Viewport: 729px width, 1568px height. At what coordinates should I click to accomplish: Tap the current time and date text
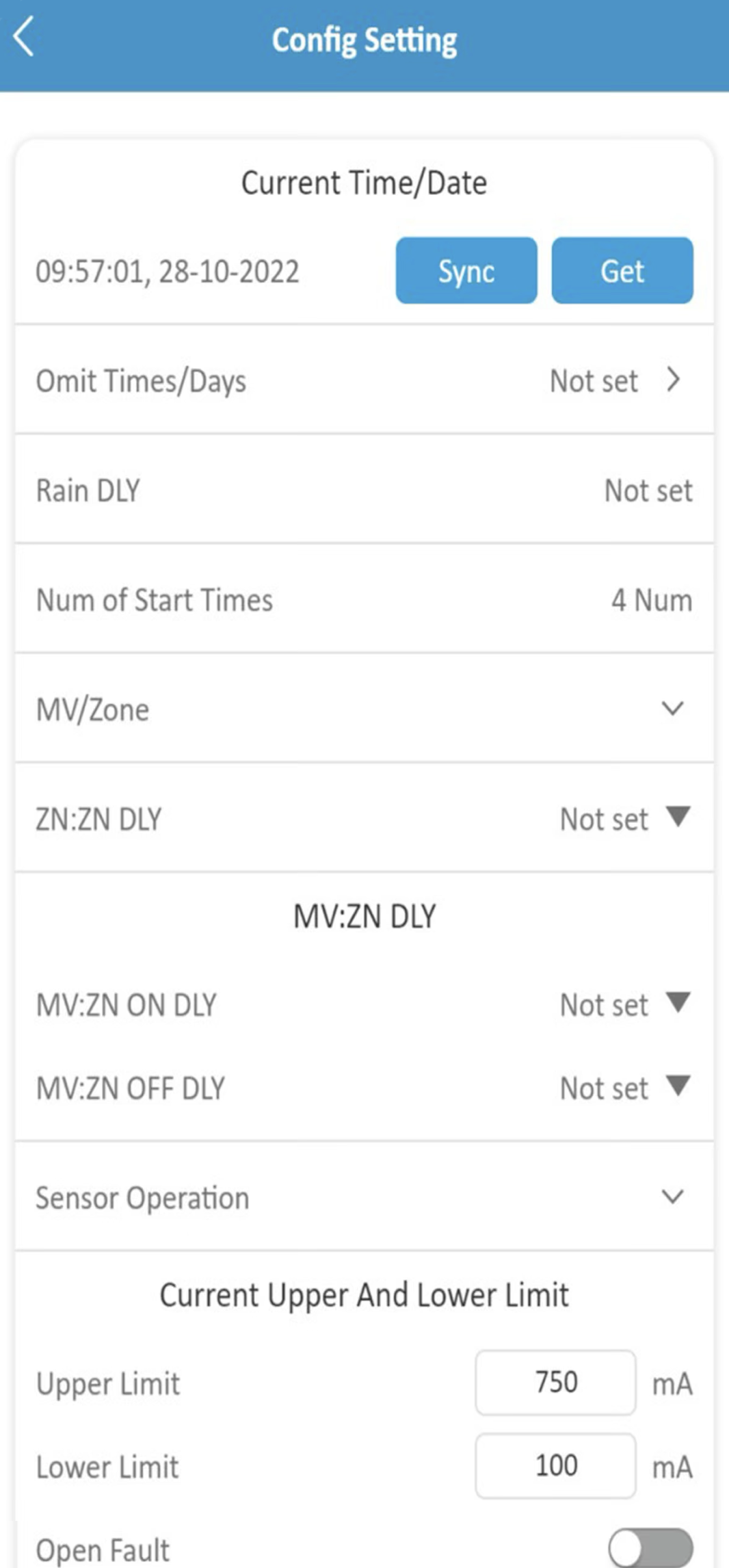(168, 272)
